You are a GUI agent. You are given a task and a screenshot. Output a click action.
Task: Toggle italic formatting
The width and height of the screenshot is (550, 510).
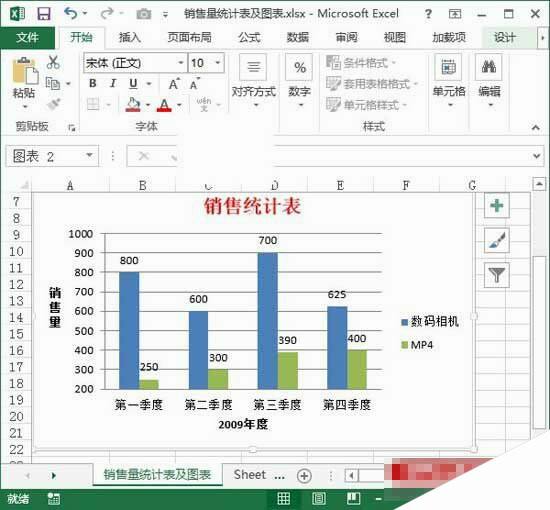tap(113, 83)
